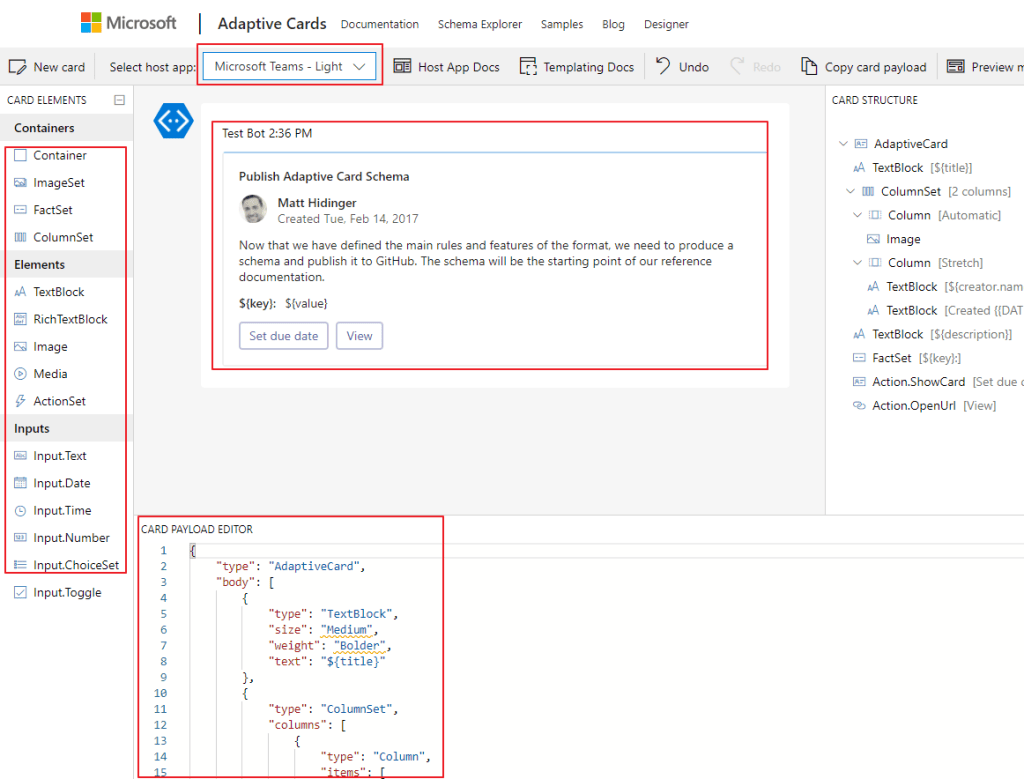Click the New card icon
This screenshot has height=779, width=1024.
tap(17, 67)
